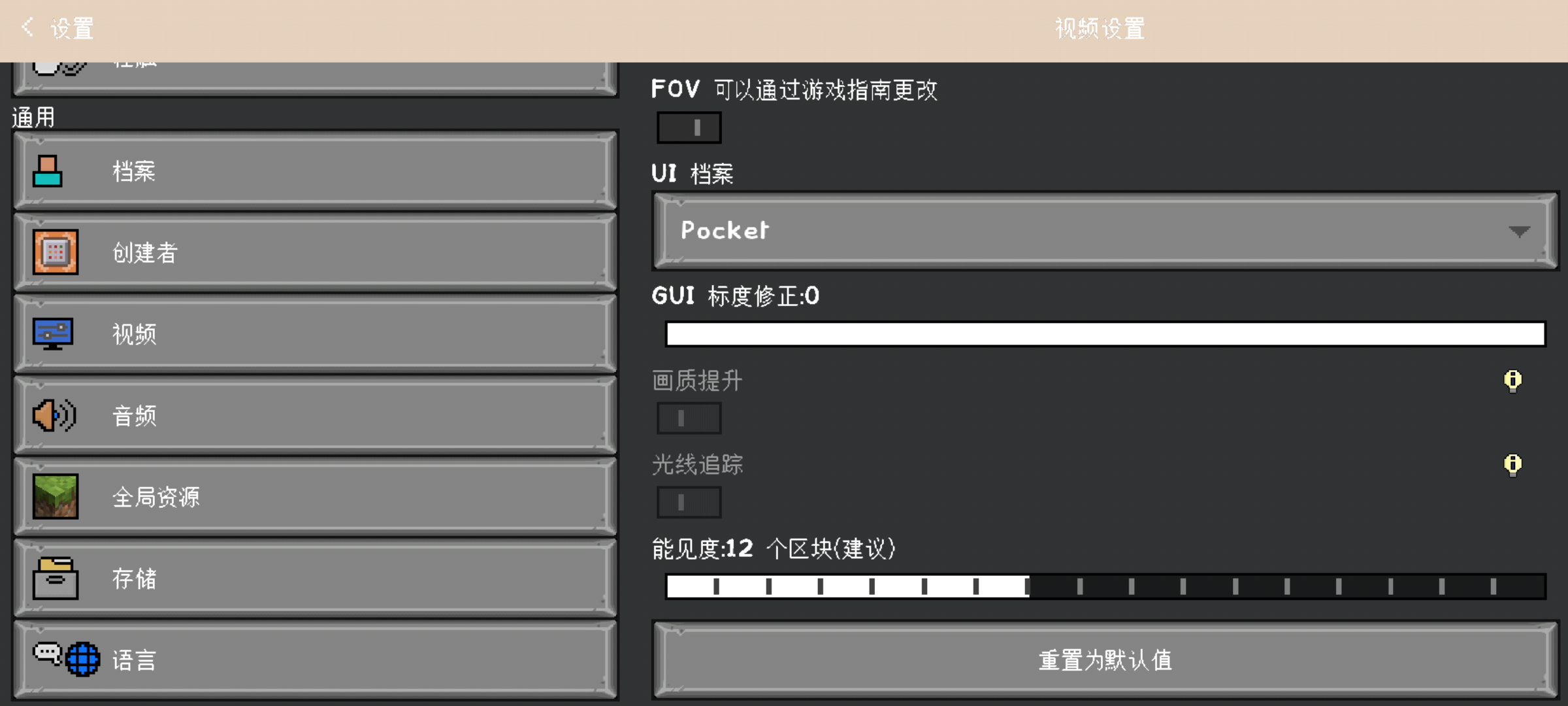Click the 档案 profile character icon
The image size is (1568, 706).
pyautogui.click(x=48, y=171)
